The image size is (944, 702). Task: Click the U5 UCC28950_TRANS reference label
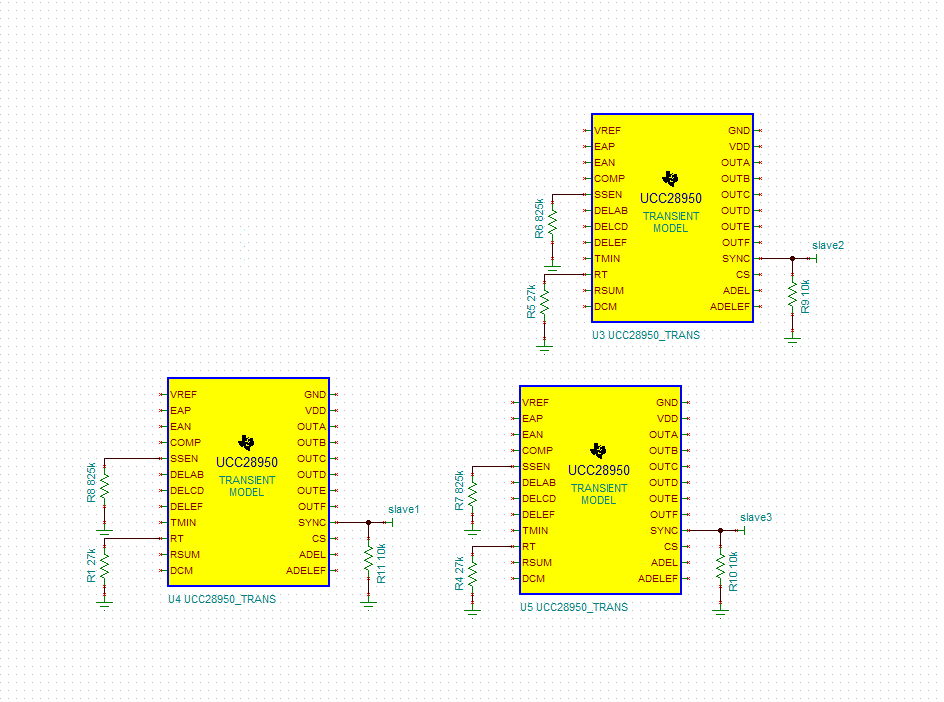574,607
